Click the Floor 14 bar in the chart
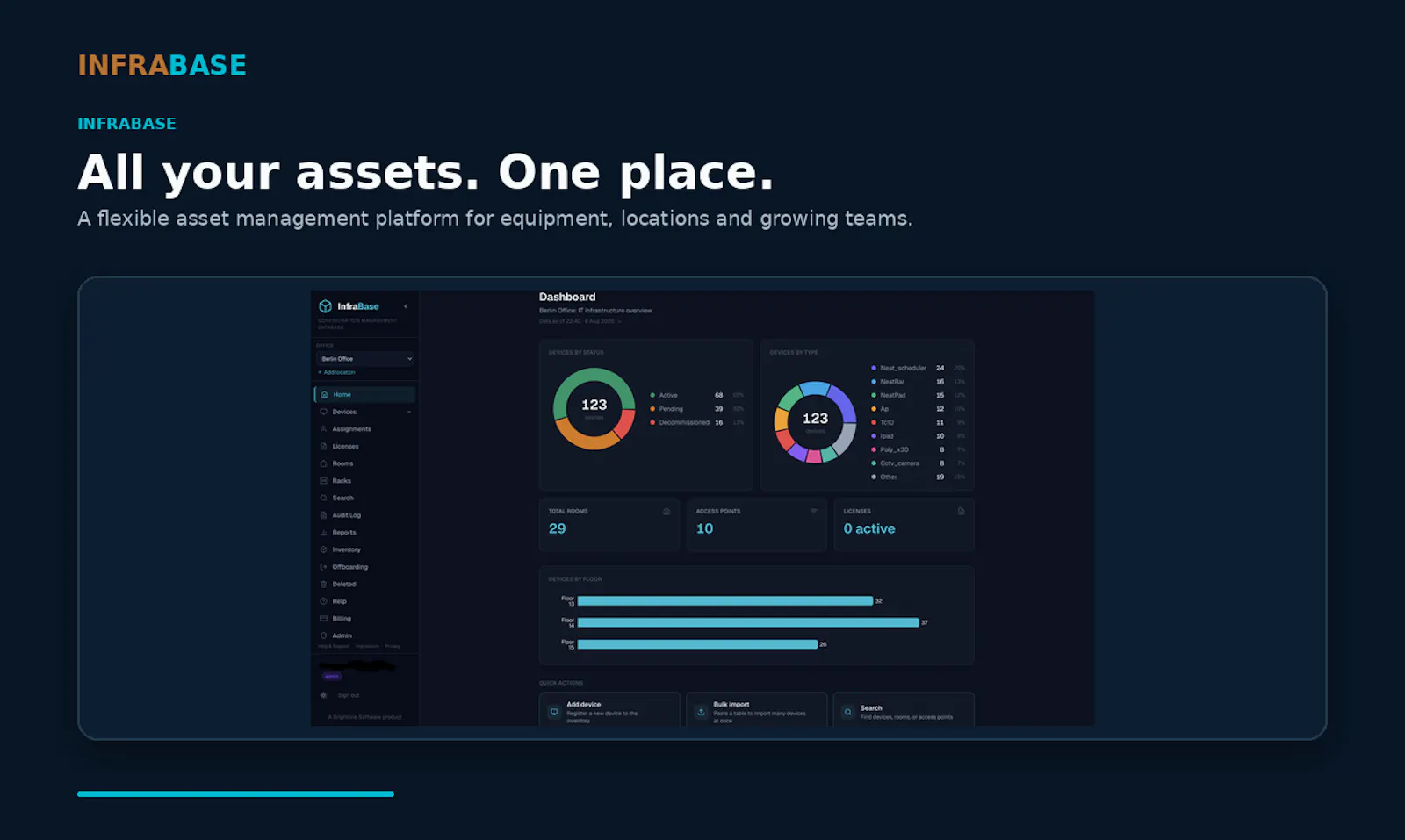This screenshot has height=840, width=1405. pyautogui.click(x=748, y=622)
